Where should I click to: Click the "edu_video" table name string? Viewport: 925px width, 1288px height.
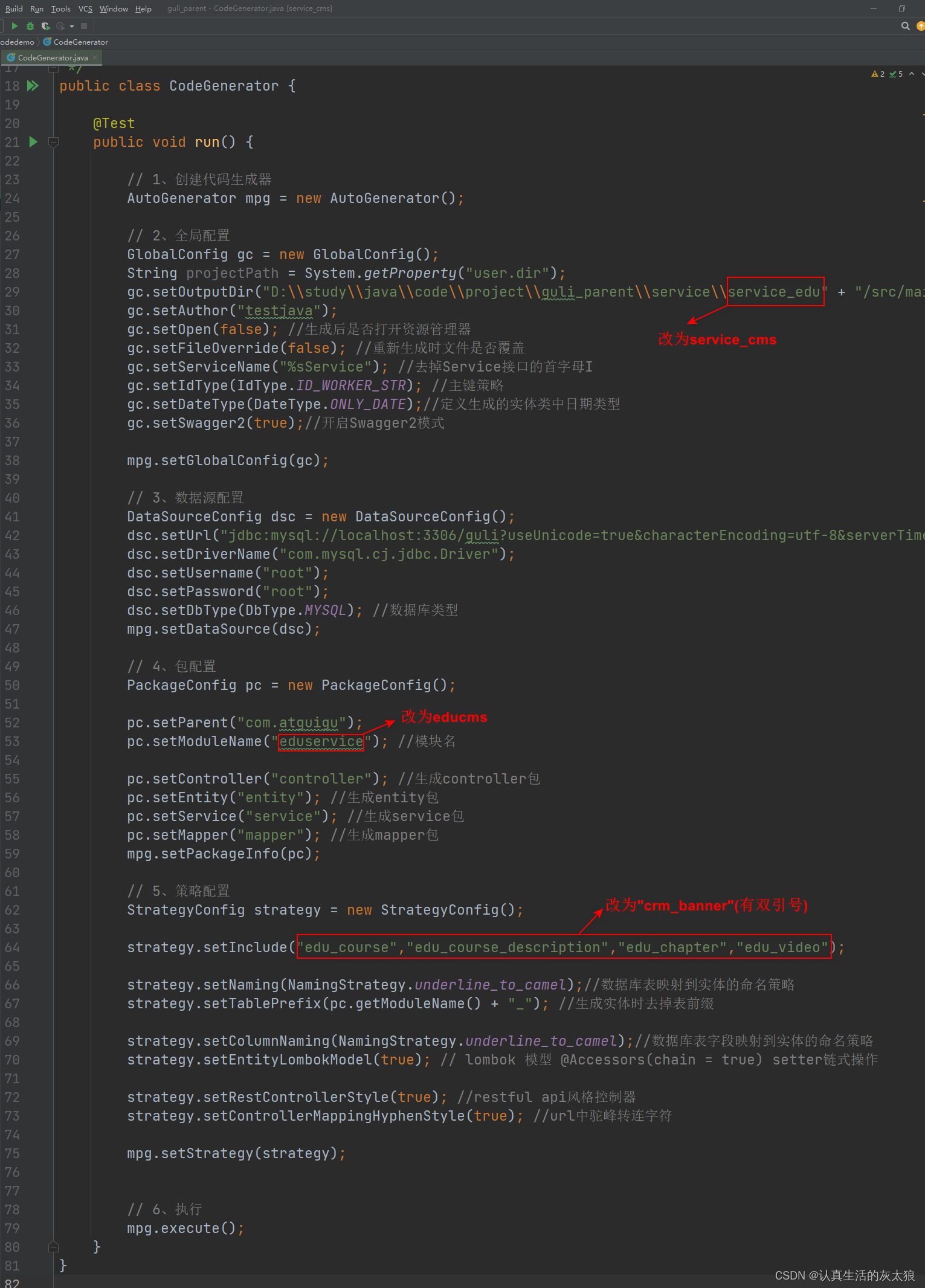782,947
